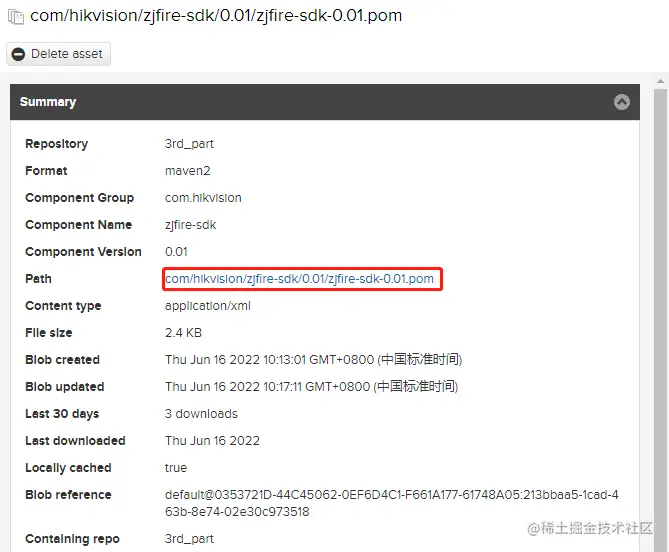The width and height of the screenshot is (669, 552).
Task: Select the Repository value 3rd_part
Action: [189, 144]
